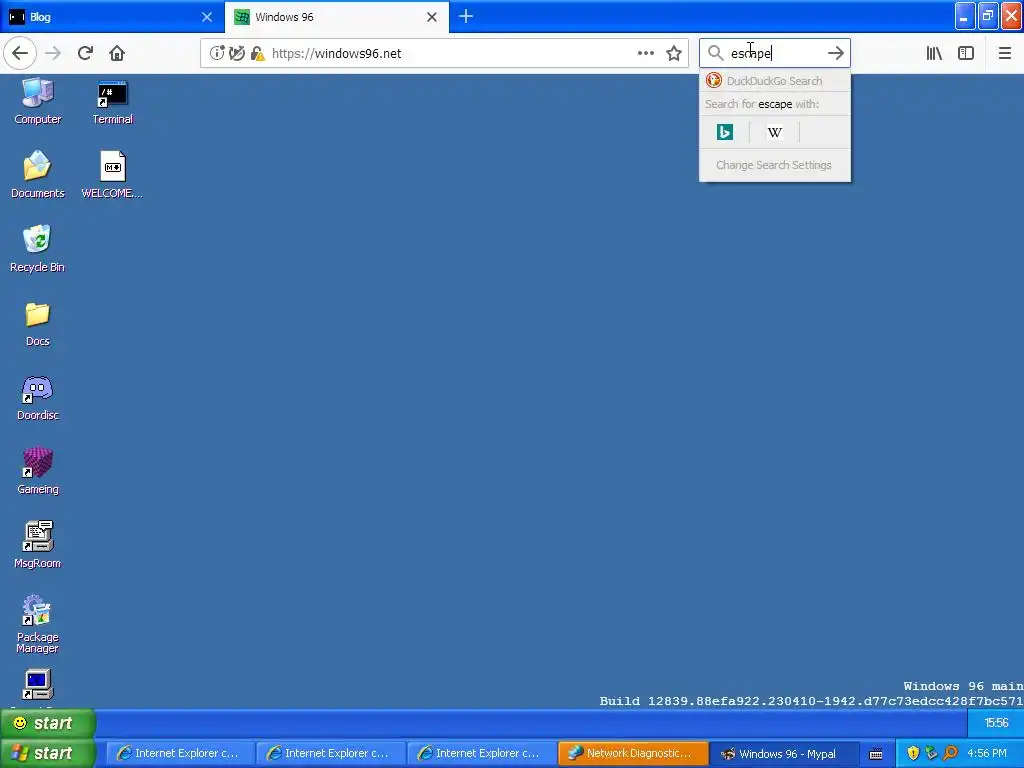Screen dimensions: 1024x768
Task: Search for escape with Bing
Action: point(725,132)
